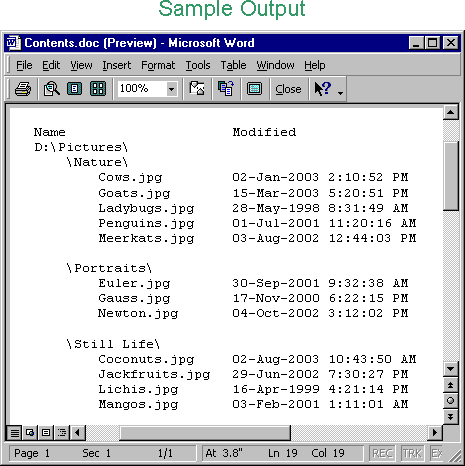Image resolution: width=465 pixels, height=466 pixels.
Task: Click the vertical scrollbar thumb
Action: pyautogui.click(x=451, y=176)
